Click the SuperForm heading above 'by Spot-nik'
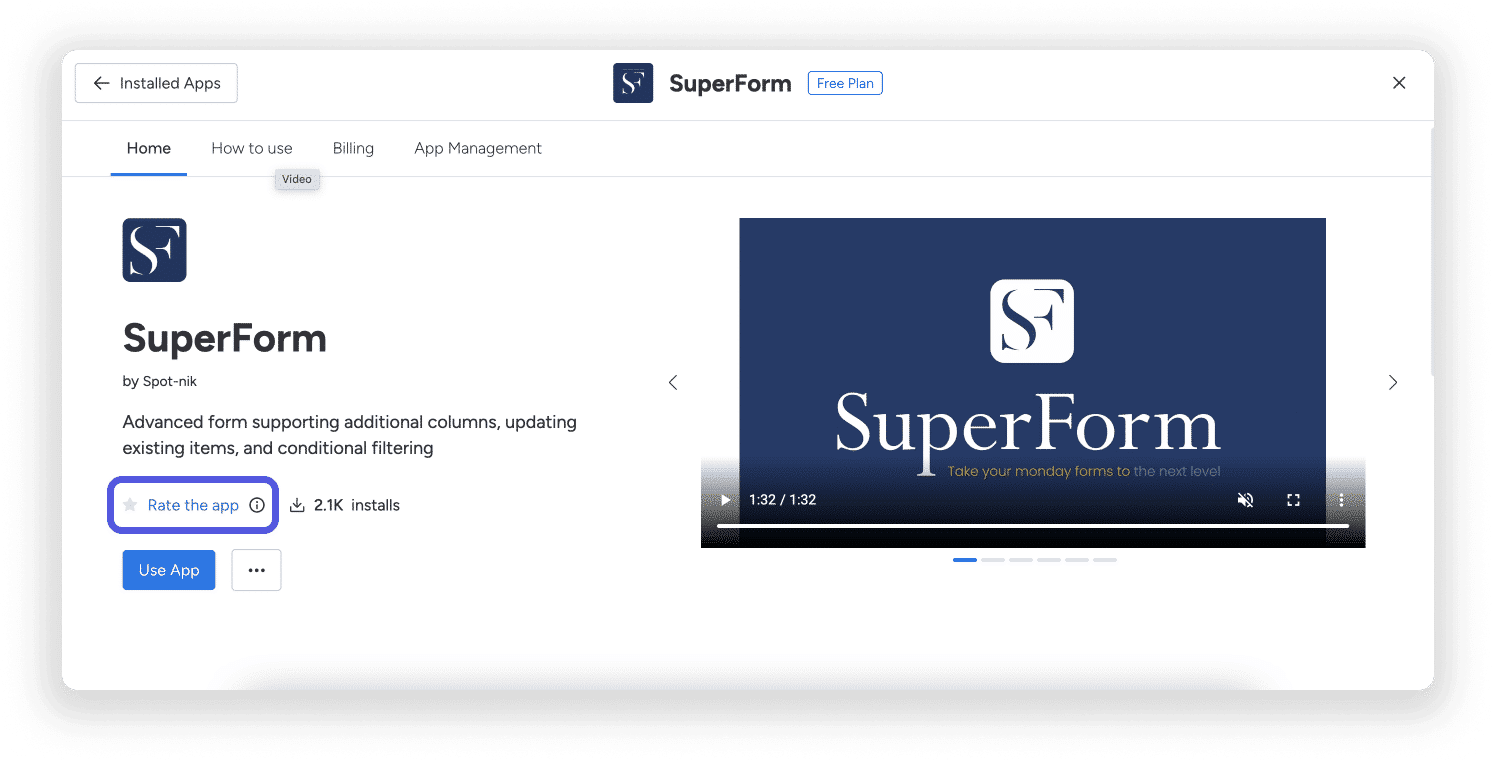The height and width of the screenshot is (760, 1492). tap(225, 339)
